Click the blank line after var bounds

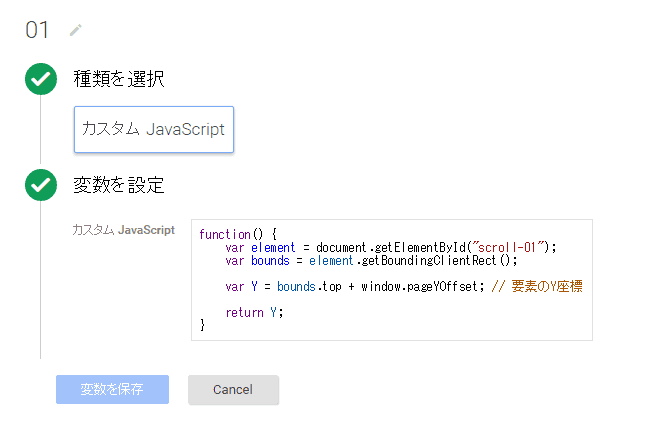tap(390, 273)
